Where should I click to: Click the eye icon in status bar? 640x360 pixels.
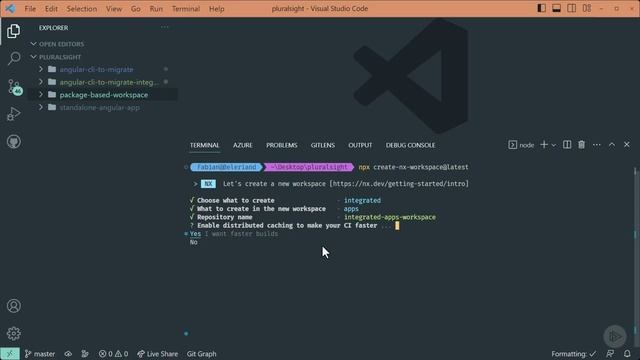coord(68,354)
